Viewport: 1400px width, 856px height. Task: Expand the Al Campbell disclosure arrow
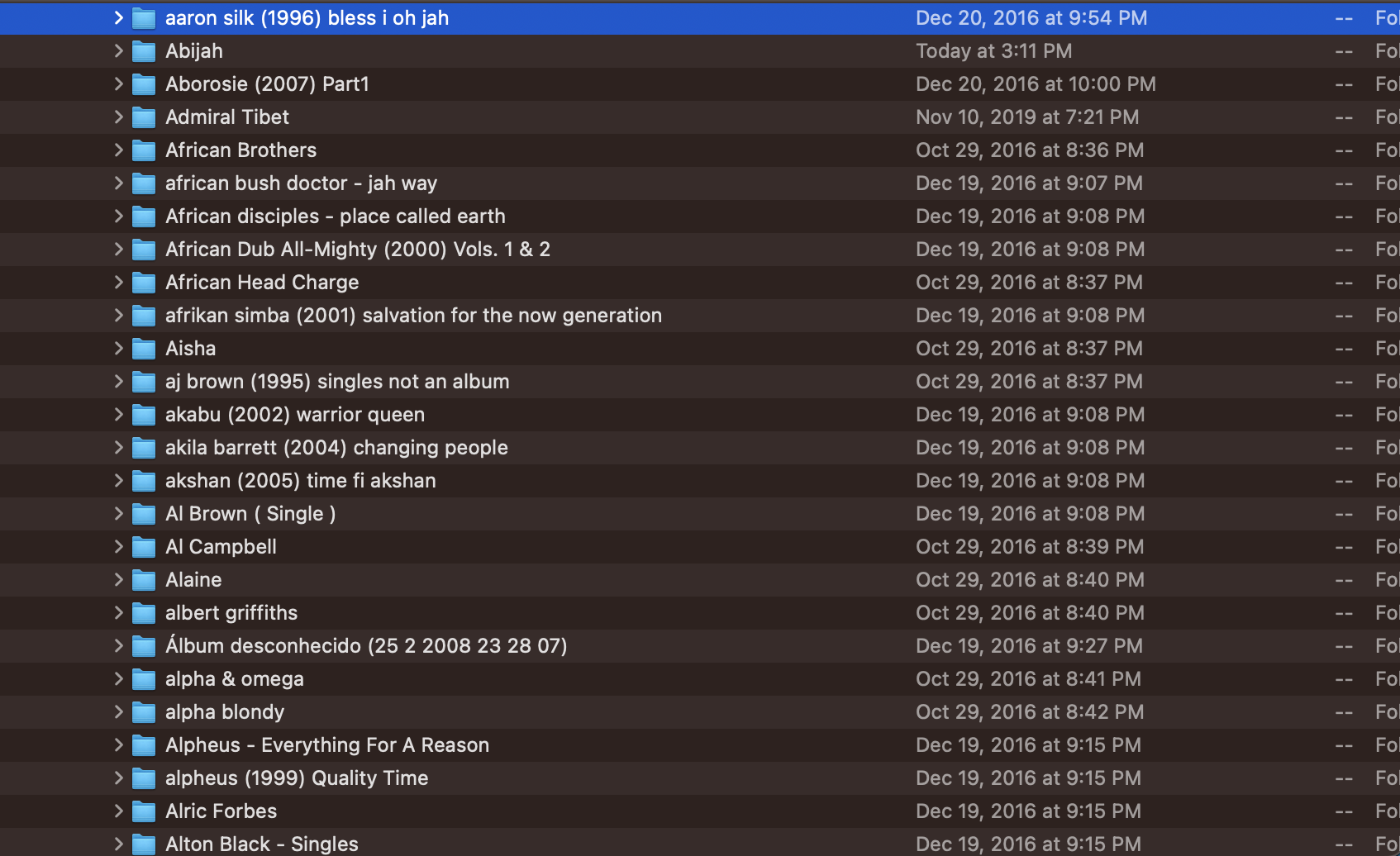click(x=118, y=546)
